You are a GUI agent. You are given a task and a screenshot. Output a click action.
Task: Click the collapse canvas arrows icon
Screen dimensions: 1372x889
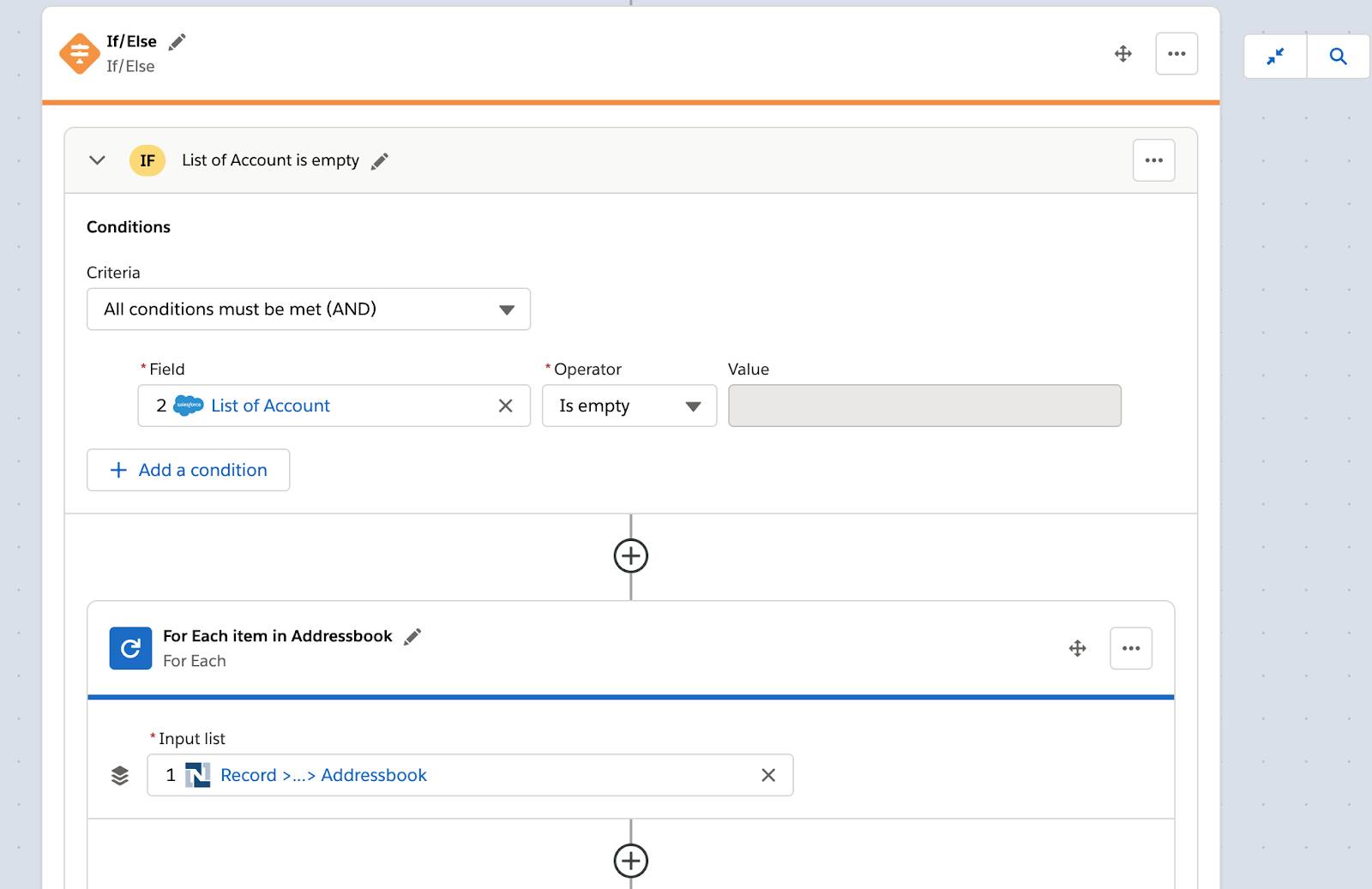coord(1275,57)
